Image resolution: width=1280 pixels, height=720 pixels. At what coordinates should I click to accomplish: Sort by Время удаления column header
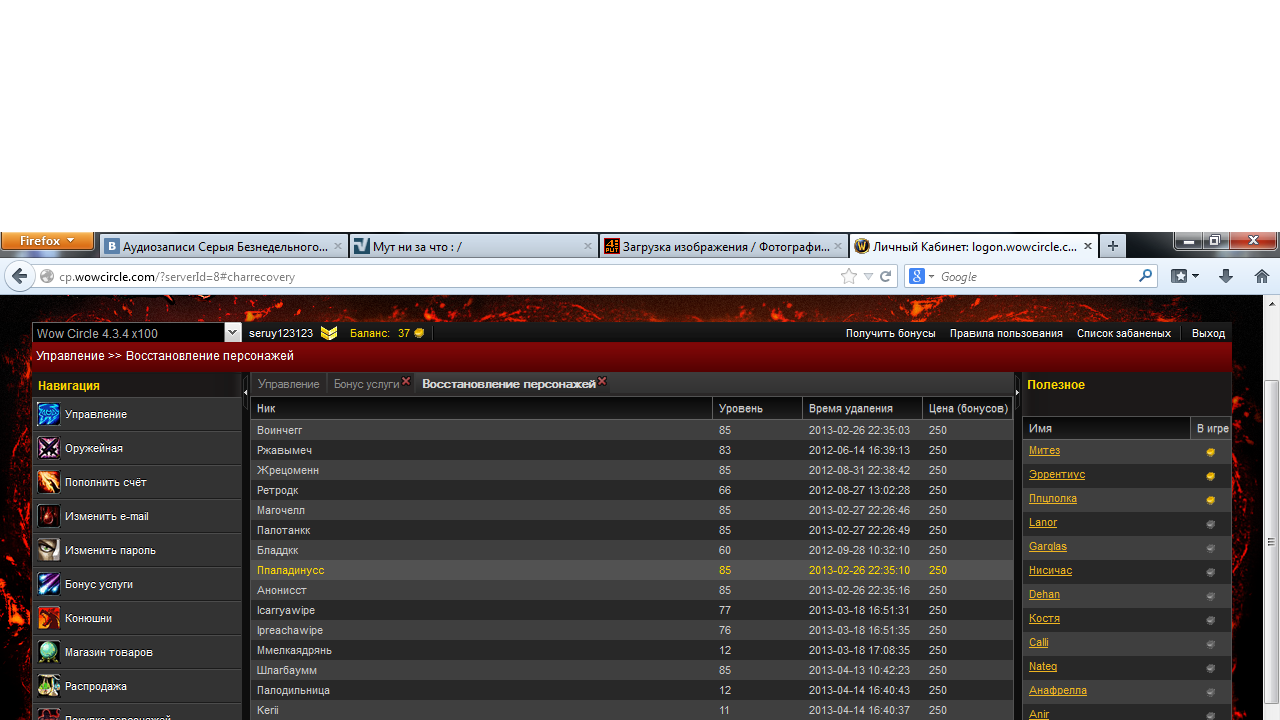pyautogui.click(x=862, y=408)
